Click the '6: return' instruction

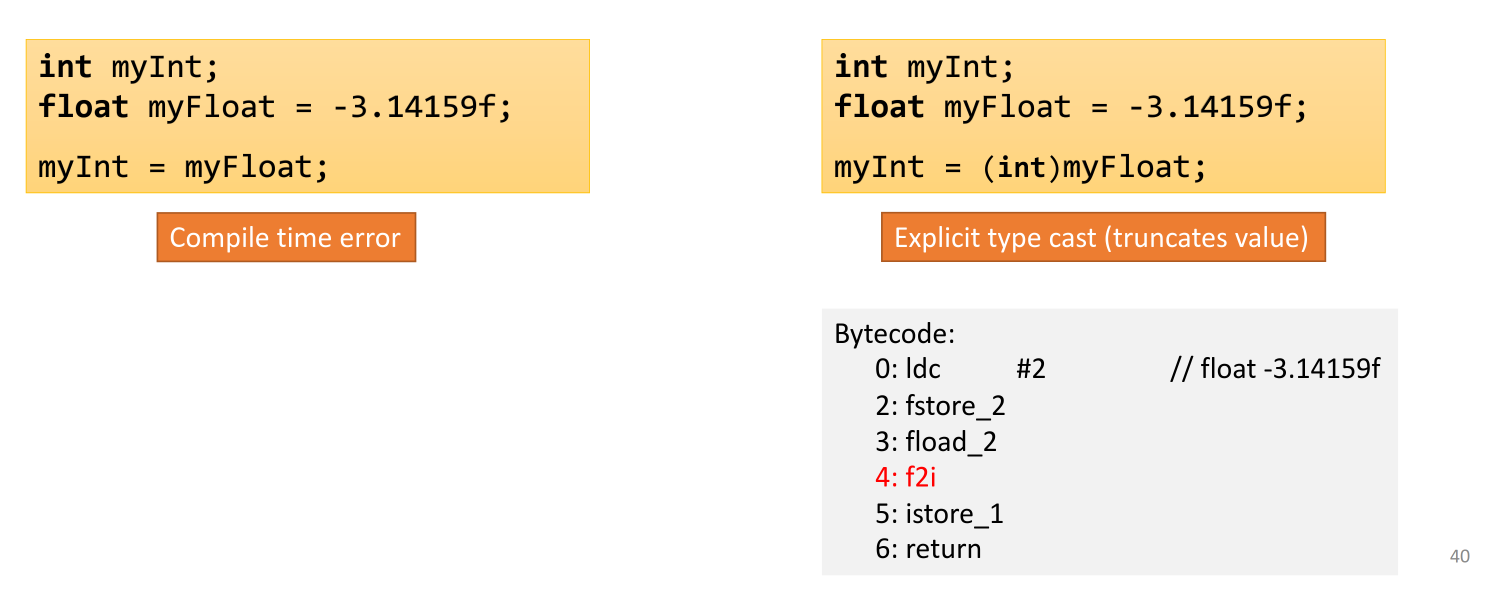point(928,549)
